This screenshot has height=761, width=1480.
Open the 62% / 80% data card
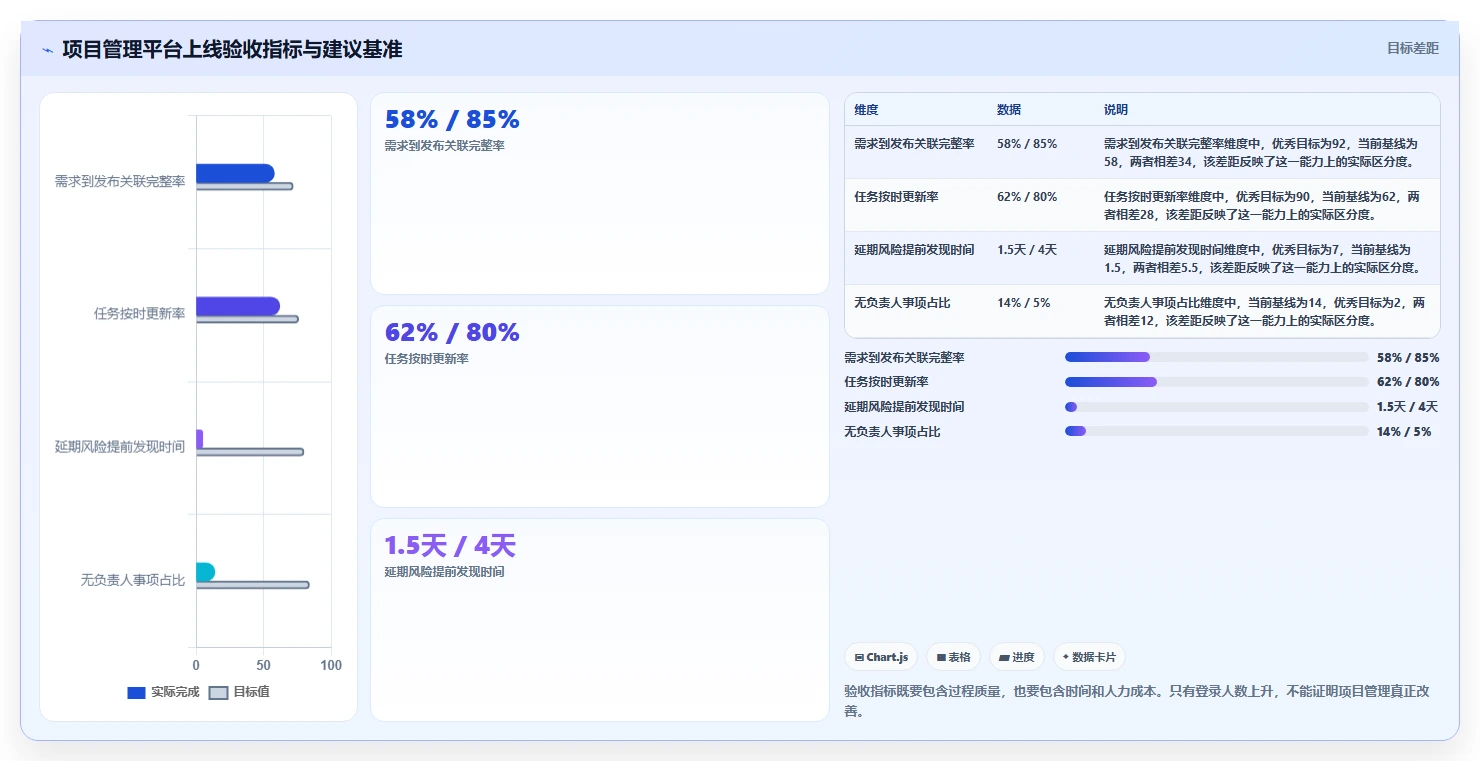coord(600,406)
